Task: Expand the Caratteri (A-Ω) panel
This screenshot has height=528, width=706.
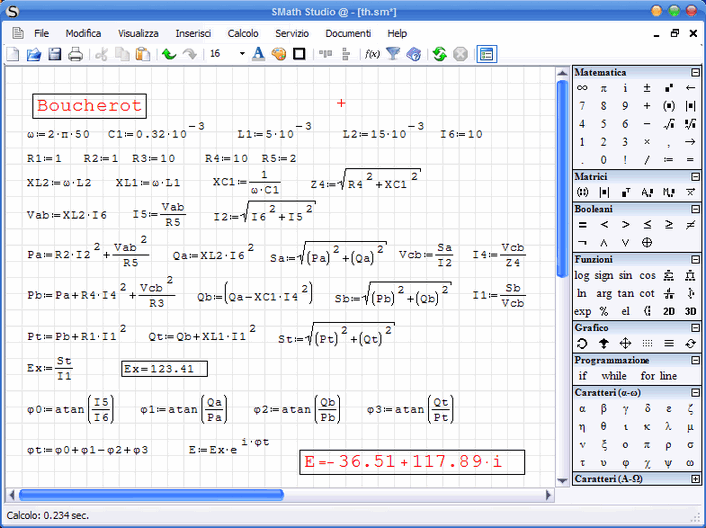Action: (695, 480)
